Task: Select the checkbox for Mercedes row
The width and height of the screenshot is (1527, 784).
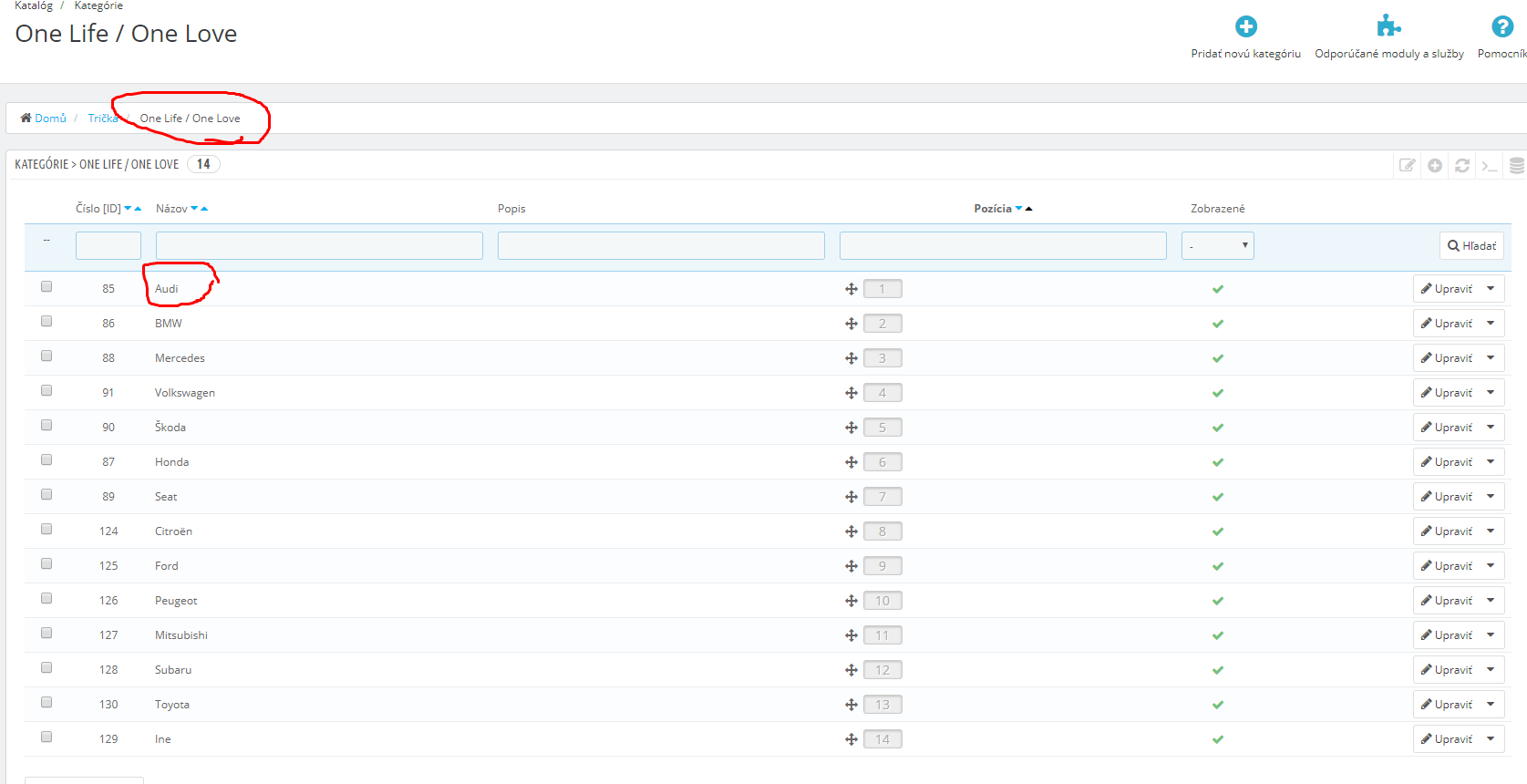Action: [46, 356]
